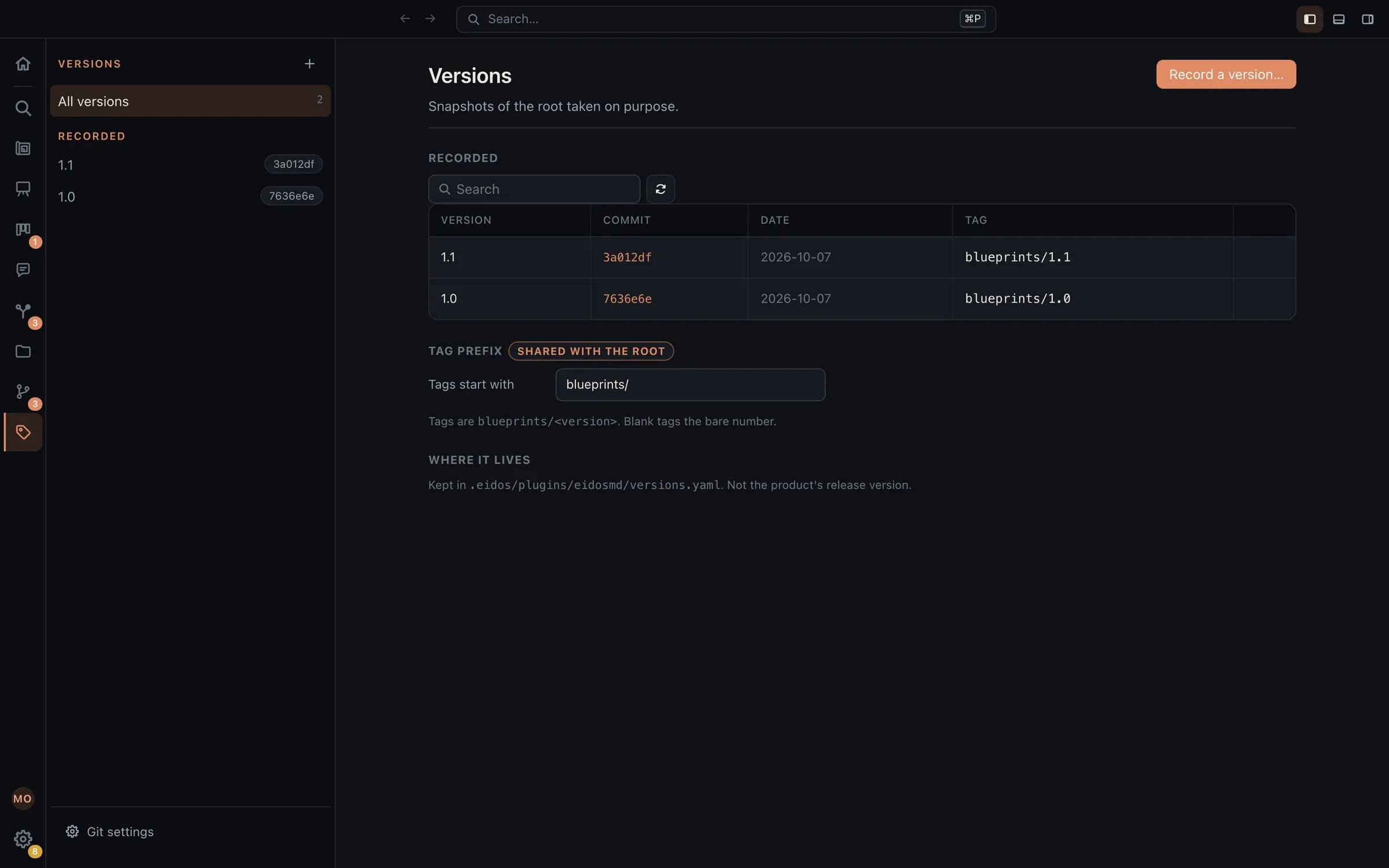Click the 3a012df badge in sidebar
The image size is (1389, 868).
(x=293, y=164)
